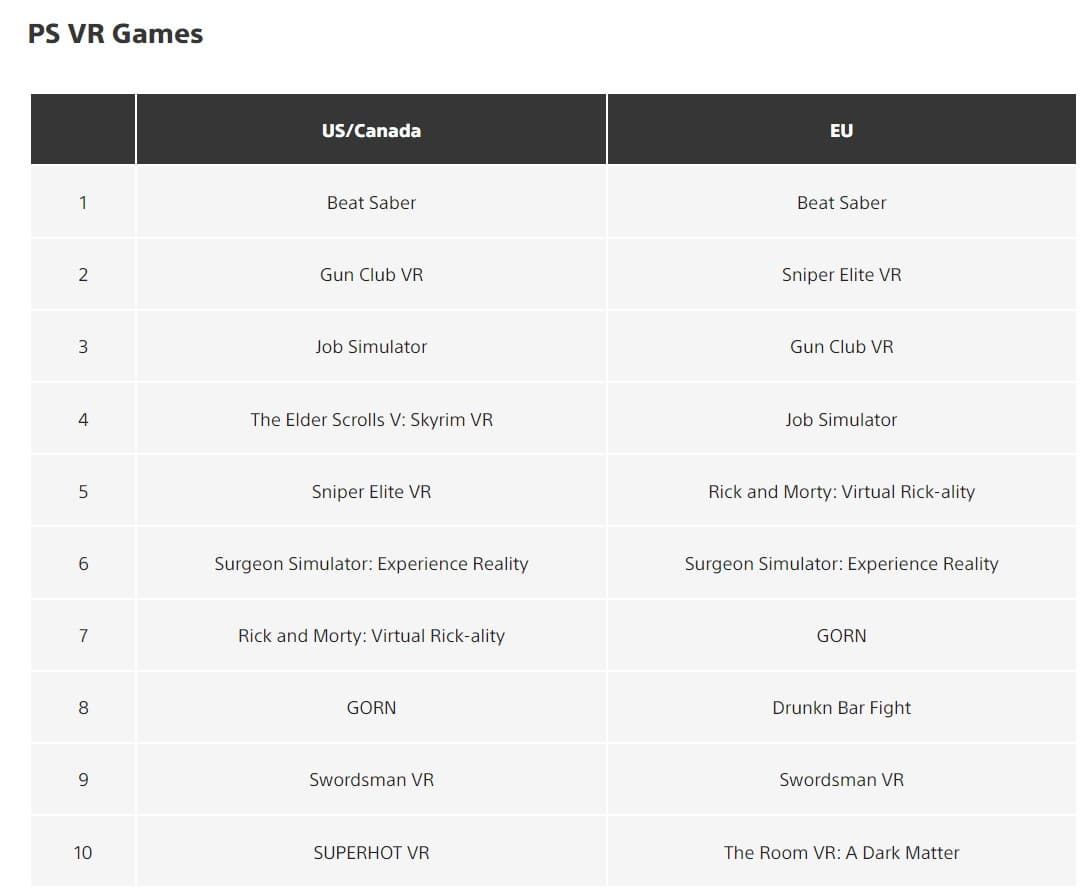Select the US/Canada column header
This screenshot has height=896, width=1092.
point(371,131)
